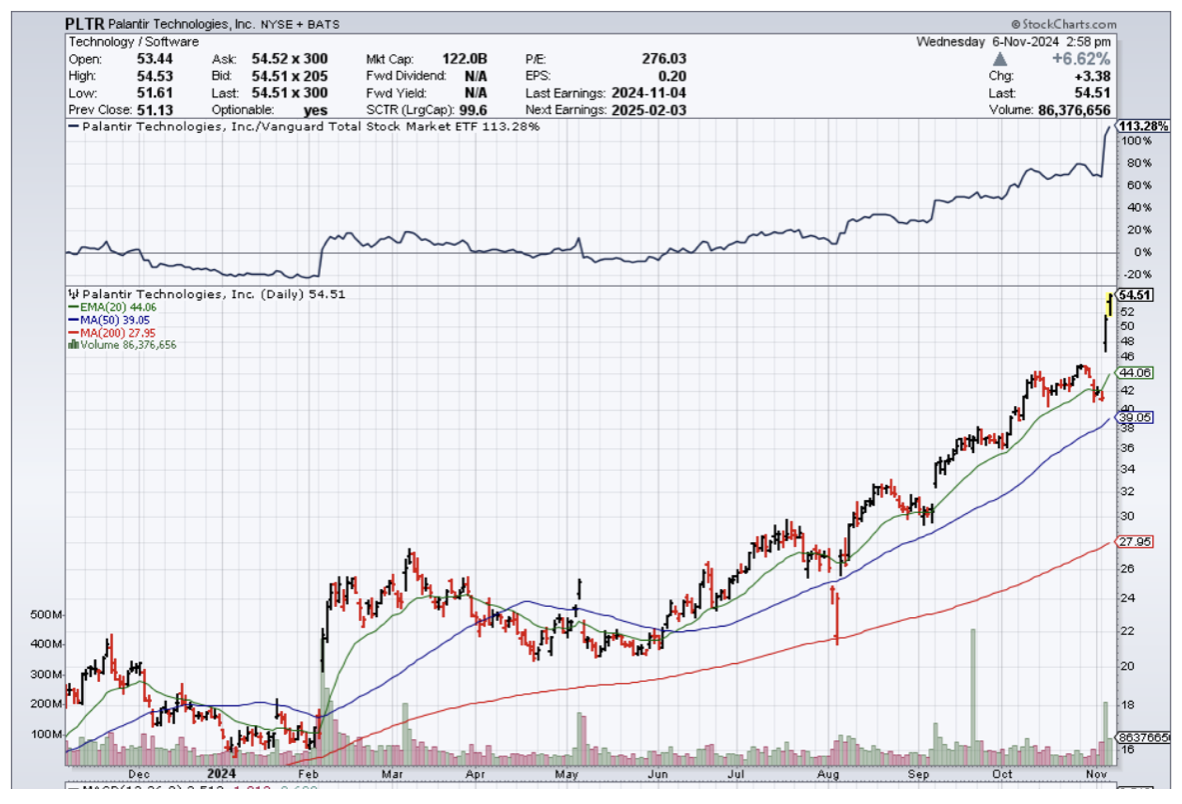This screenshot has height=804, width=1182.
Task: Click the red MA(200) legend line marker
Action: click(x=72, y=333)
